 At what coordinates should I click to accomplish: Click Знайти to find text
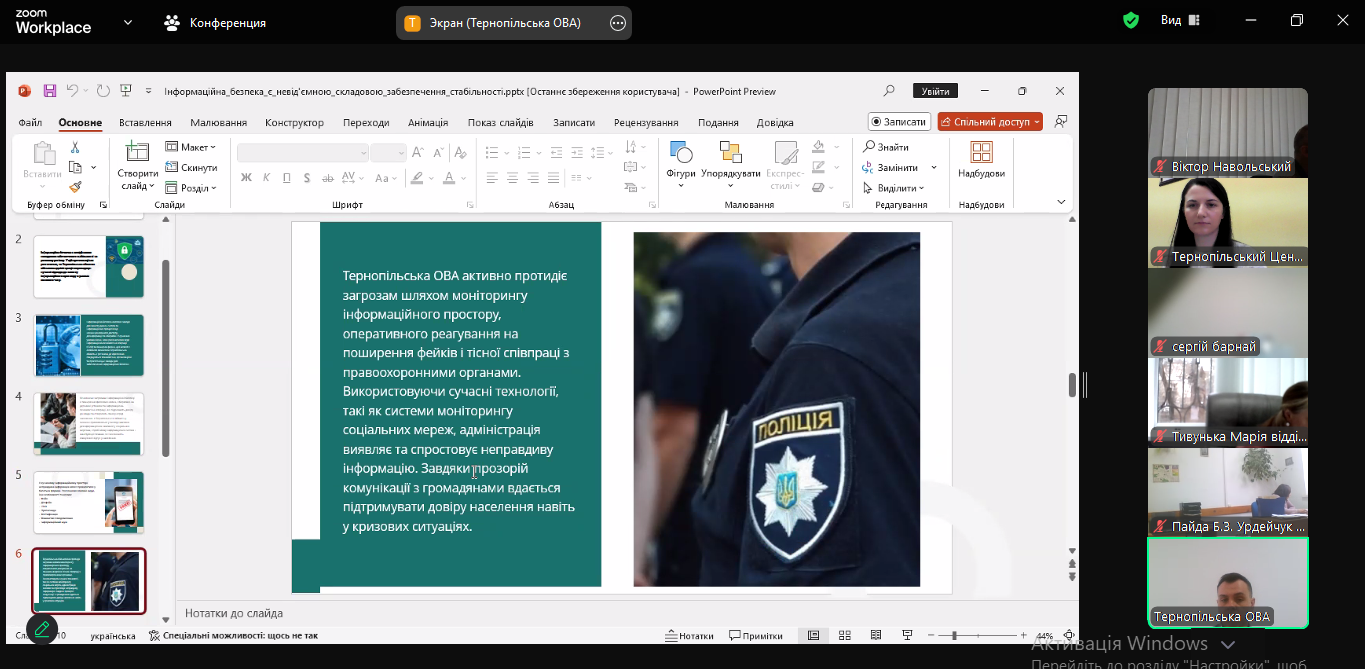tap(886, 148)
